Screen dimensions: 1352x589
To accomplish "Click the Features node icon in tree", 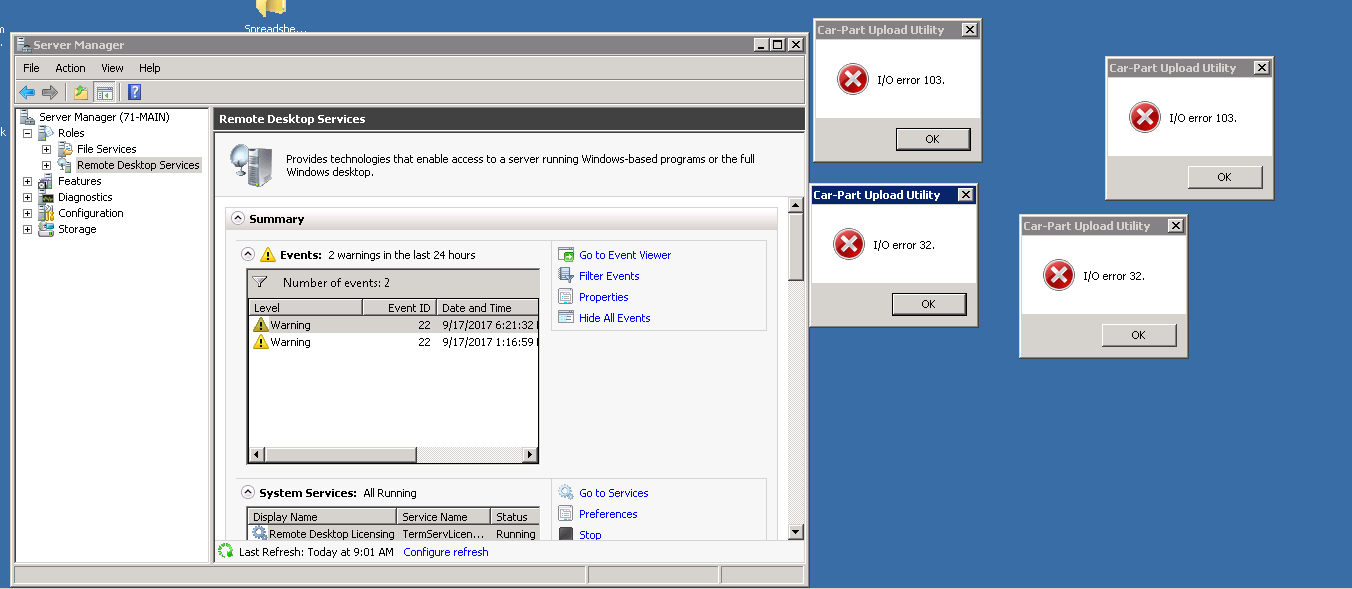I will pyautogui.click(x=46, y=181).
